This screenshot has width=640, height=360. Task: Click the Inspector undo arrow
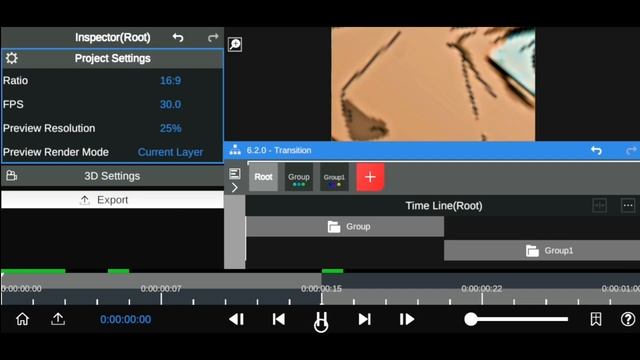(x=178, y=38)
